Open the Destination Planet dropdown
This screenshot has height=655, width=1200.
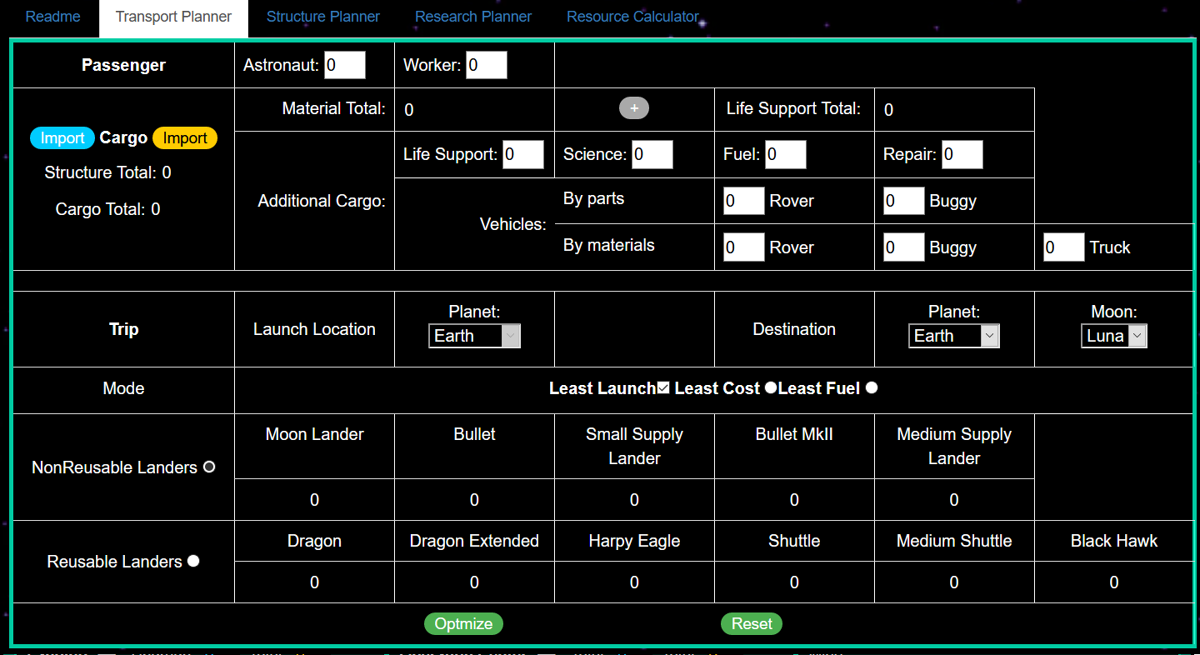click(953, 336)
